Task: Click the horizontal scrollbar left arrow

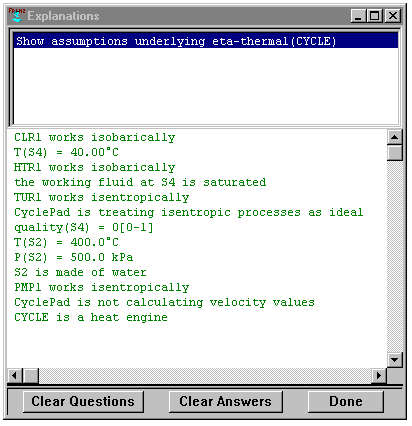Action: tap(15, 376)
